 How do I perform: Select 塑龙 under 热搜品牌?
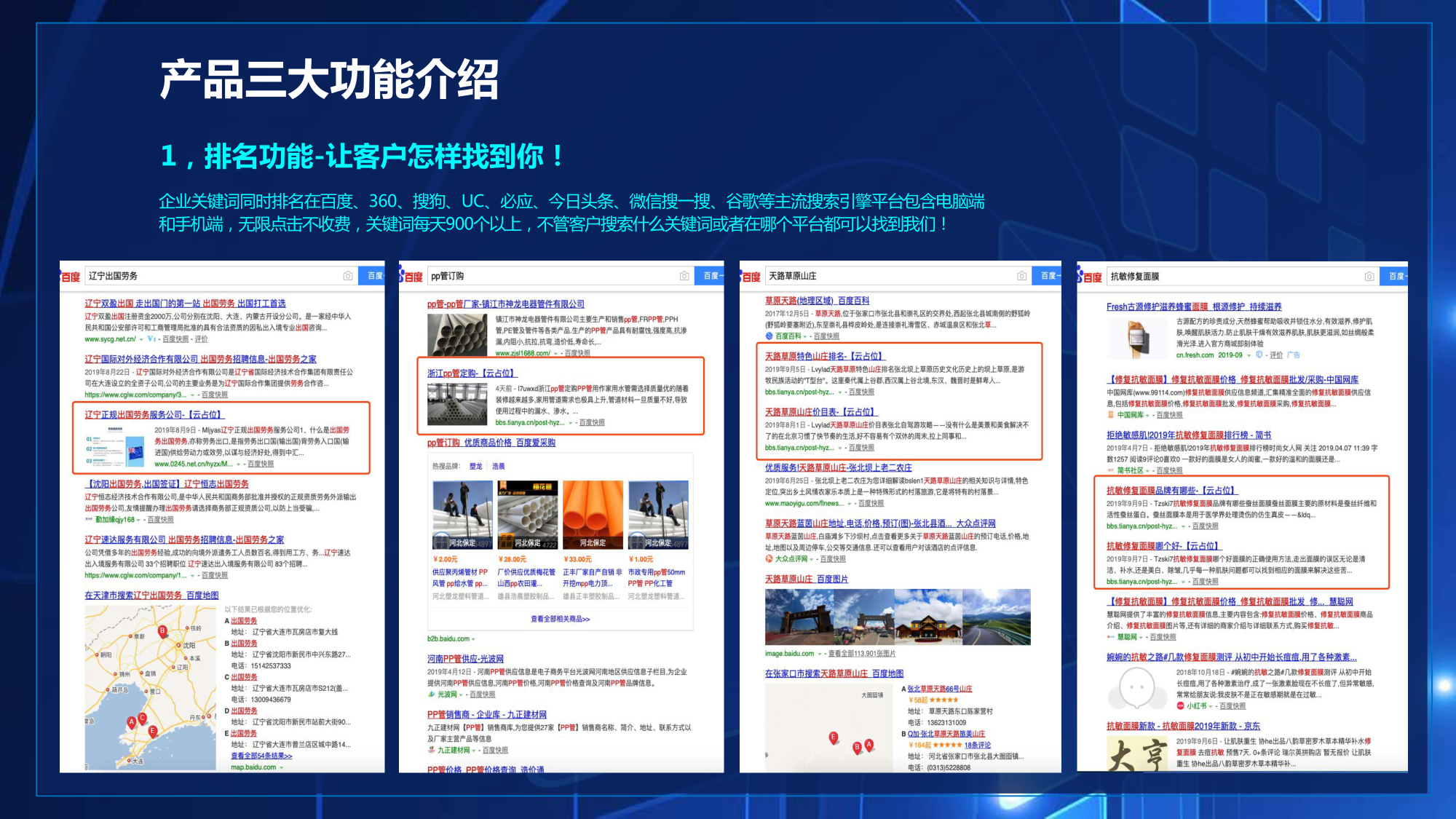(x=476, y=466)
